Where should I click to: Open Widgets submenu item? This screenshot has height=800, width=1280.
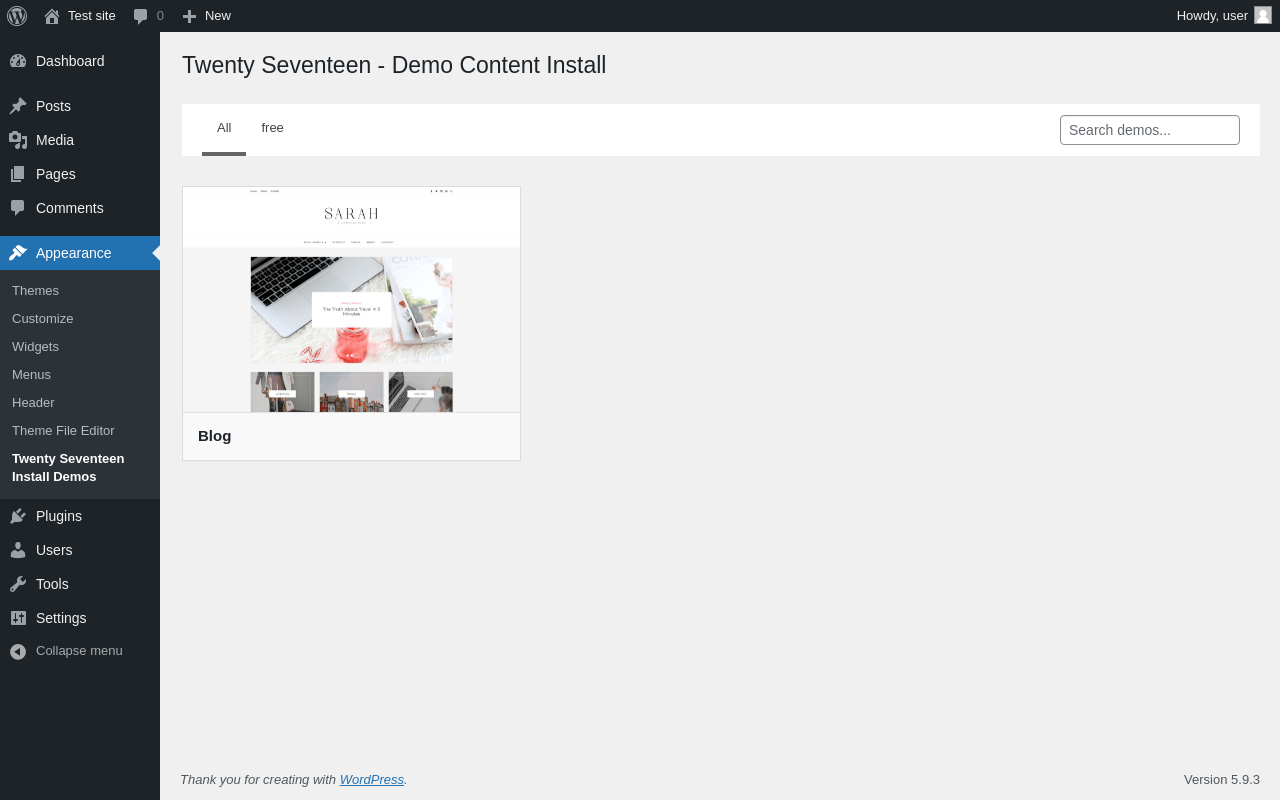coord(35,346)
